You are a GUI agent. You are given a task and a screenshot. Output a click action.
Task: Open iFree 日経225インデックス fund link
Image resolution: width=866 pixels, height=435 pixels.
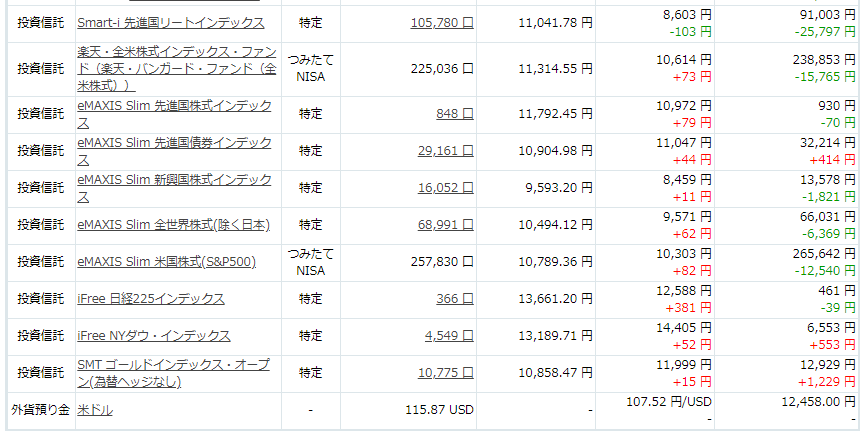click(151, 299)
